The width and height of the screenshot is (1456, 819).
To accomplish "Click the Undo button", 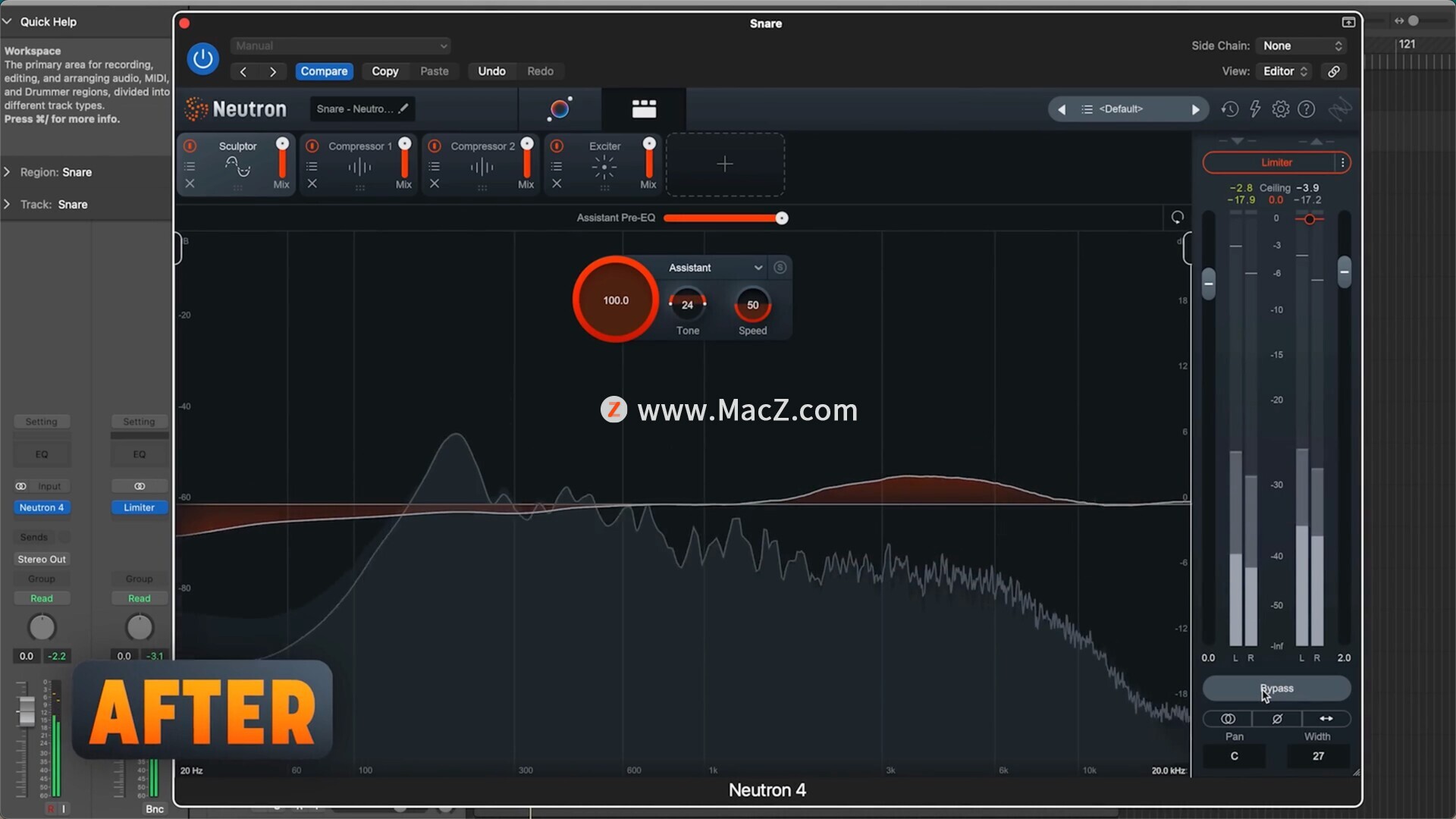I will [x=491, y=71].
